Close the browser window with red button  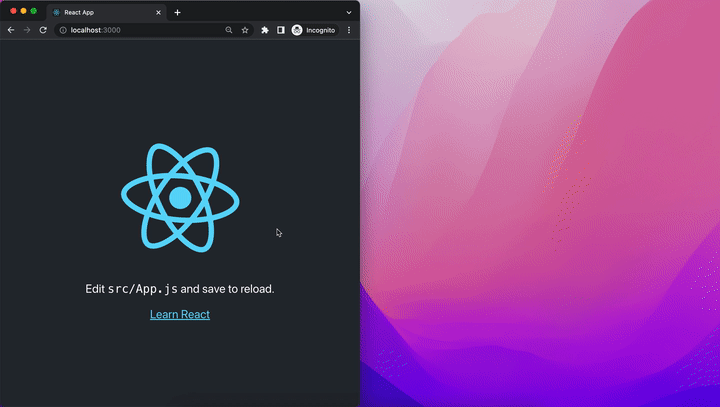13,11
